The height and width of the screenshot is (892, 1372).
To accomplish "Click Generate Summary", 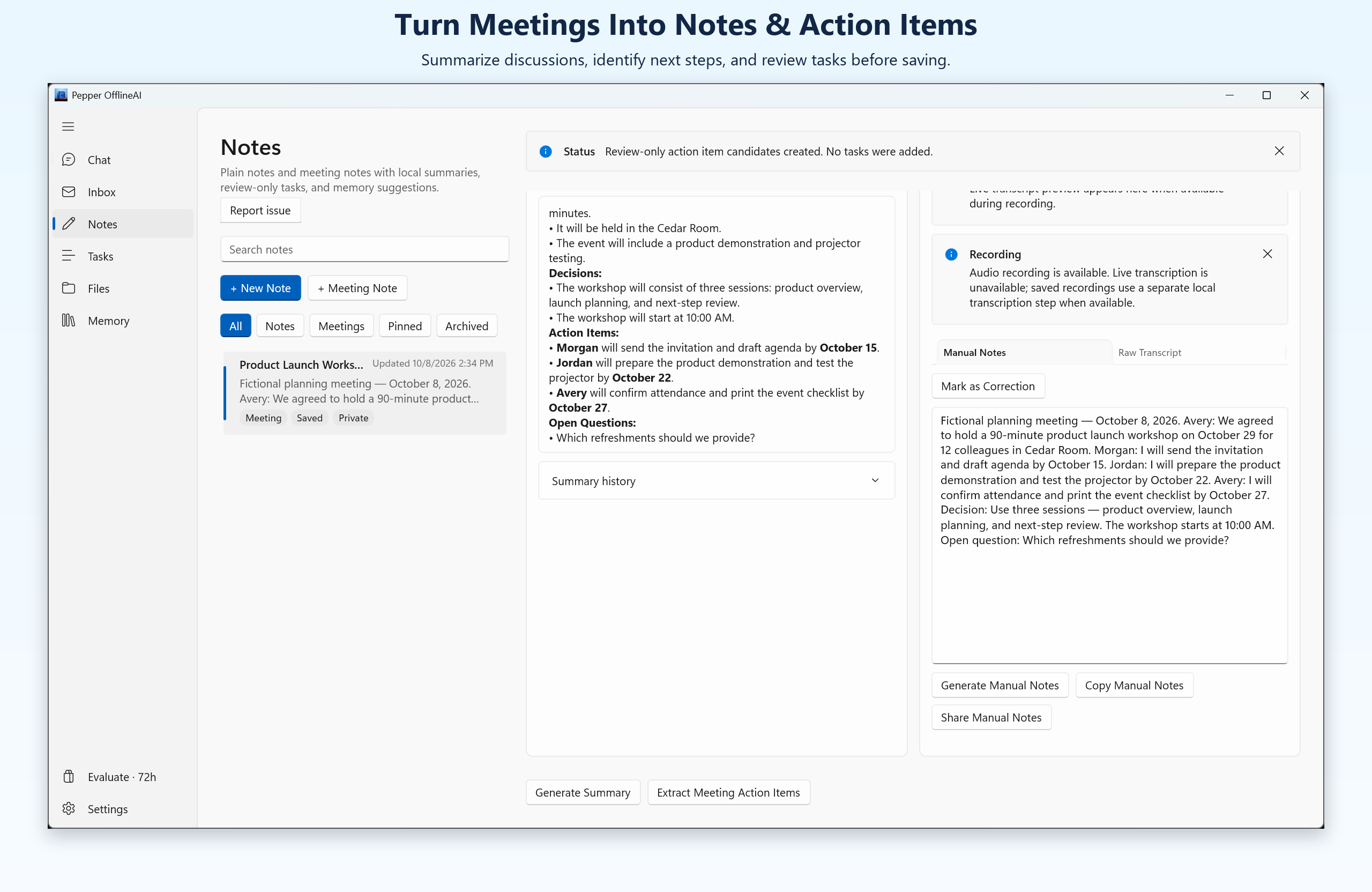I will [582, 792].
